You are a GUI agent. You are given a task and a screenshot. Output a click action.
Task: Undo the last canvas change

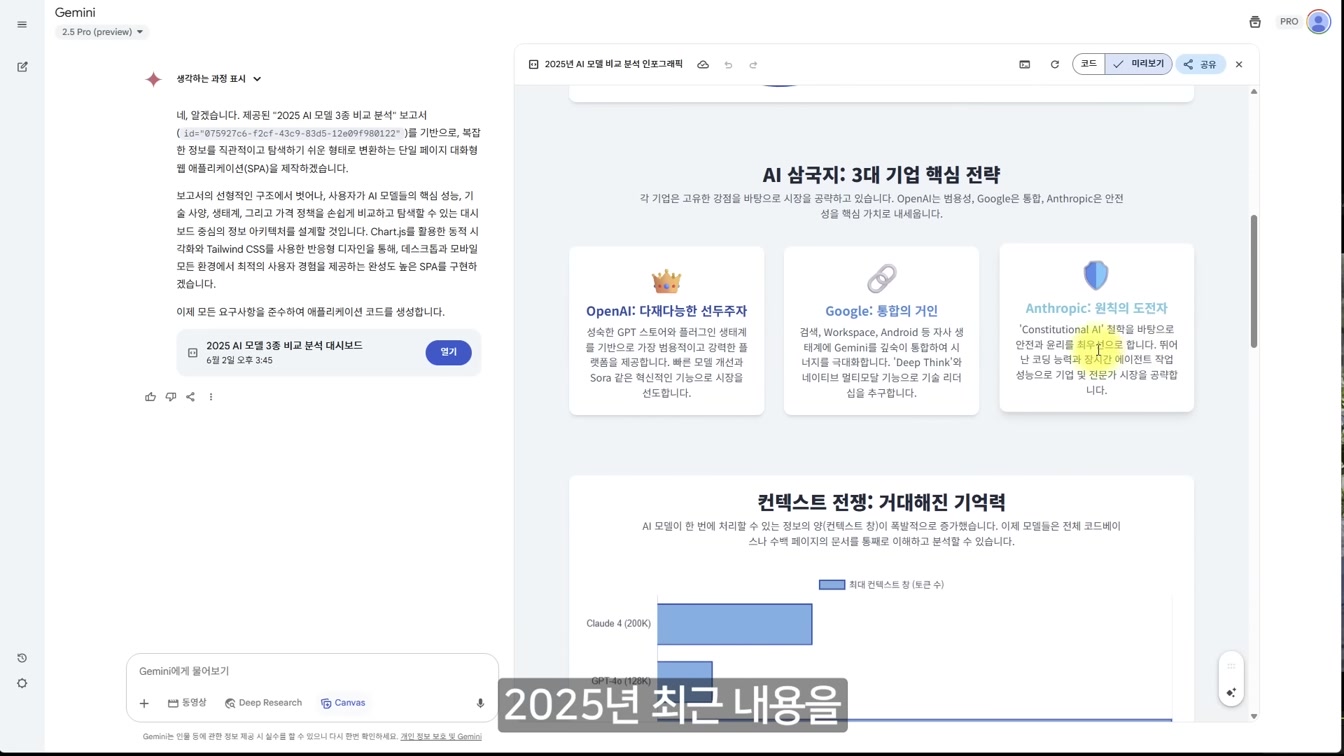tap(728, 65)
